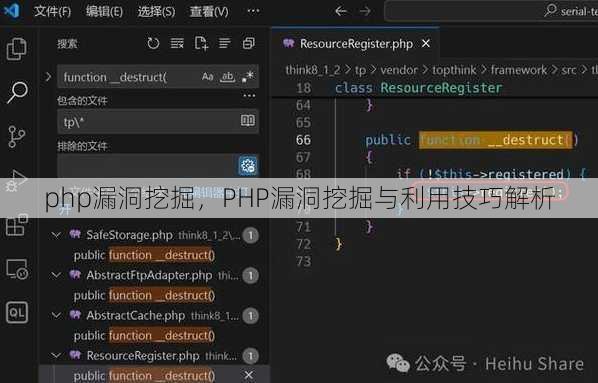Open the 查看(V) menu

tap(209, 11)
